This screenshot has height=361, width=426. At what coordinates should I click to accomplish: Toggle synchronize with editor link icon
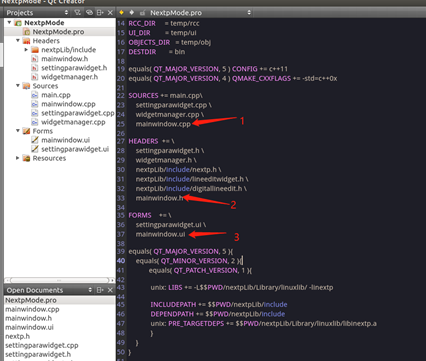pyautogui.click(x=89, y=13)
